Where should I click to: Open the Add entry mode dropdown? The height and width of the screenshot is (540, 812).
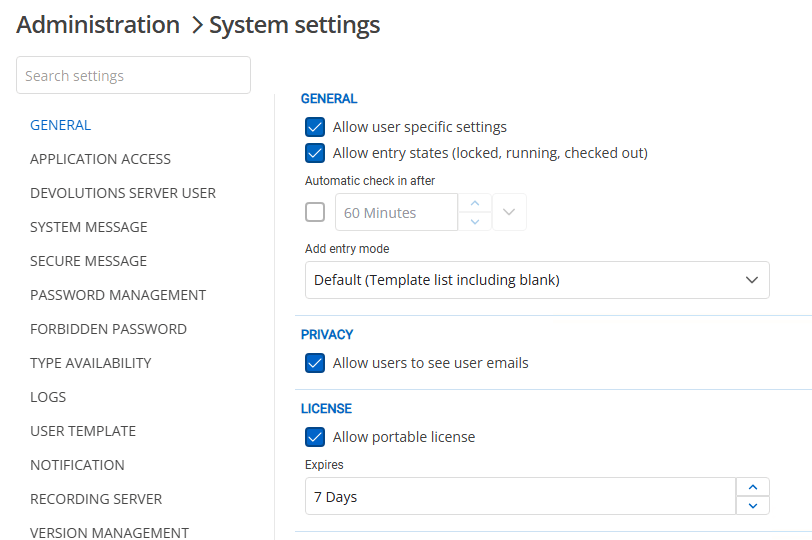coord(537,280)
